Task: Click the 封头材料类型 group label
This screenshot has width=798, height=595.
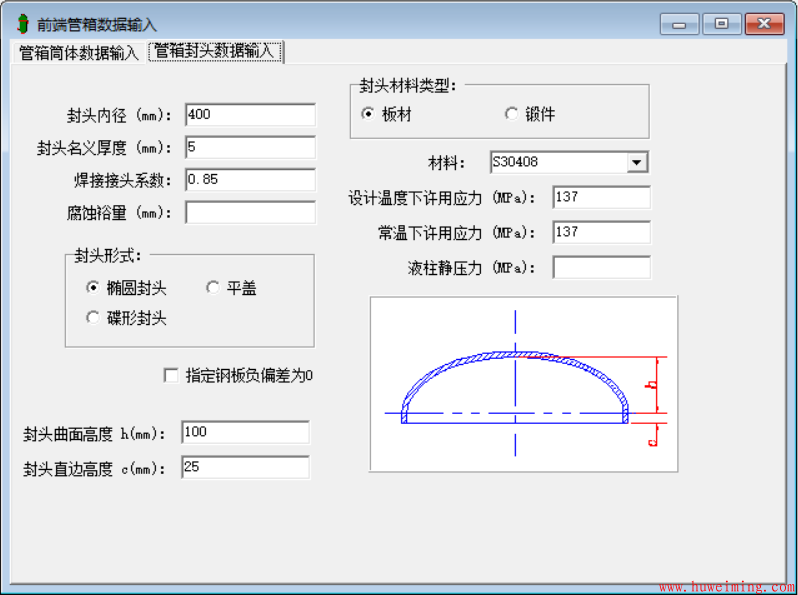Action: click(408, 86)
